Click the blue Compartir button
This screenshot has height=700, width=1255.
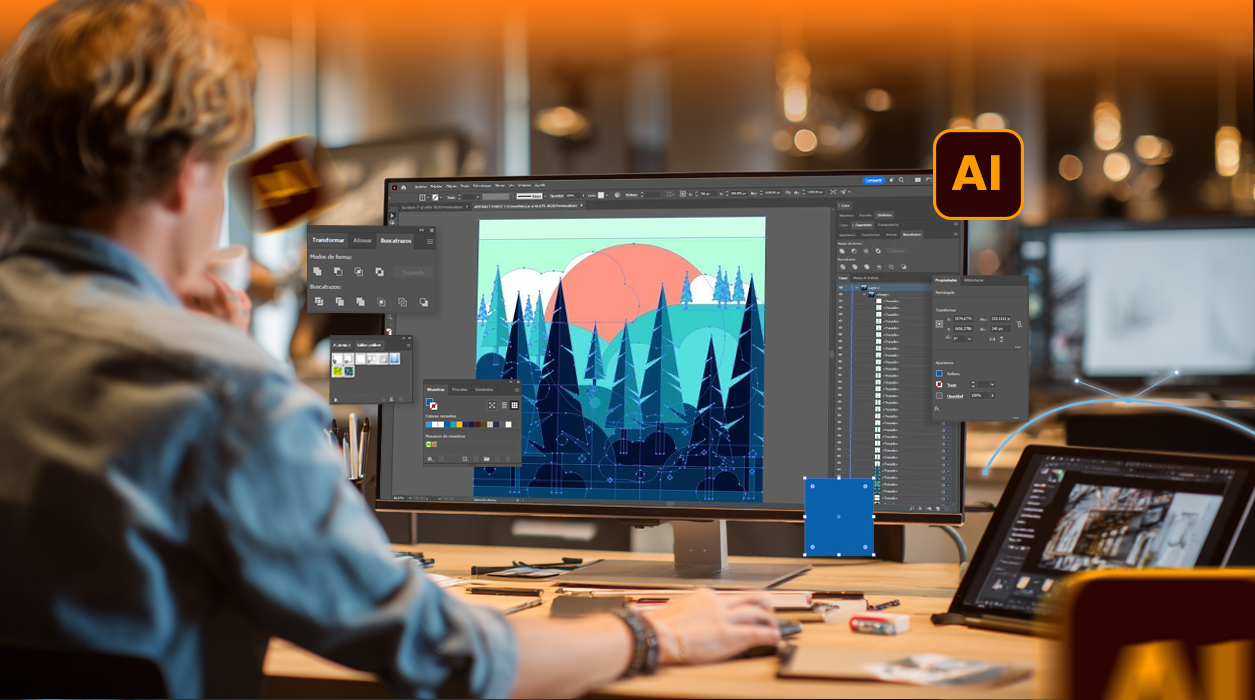click(873, 181)
